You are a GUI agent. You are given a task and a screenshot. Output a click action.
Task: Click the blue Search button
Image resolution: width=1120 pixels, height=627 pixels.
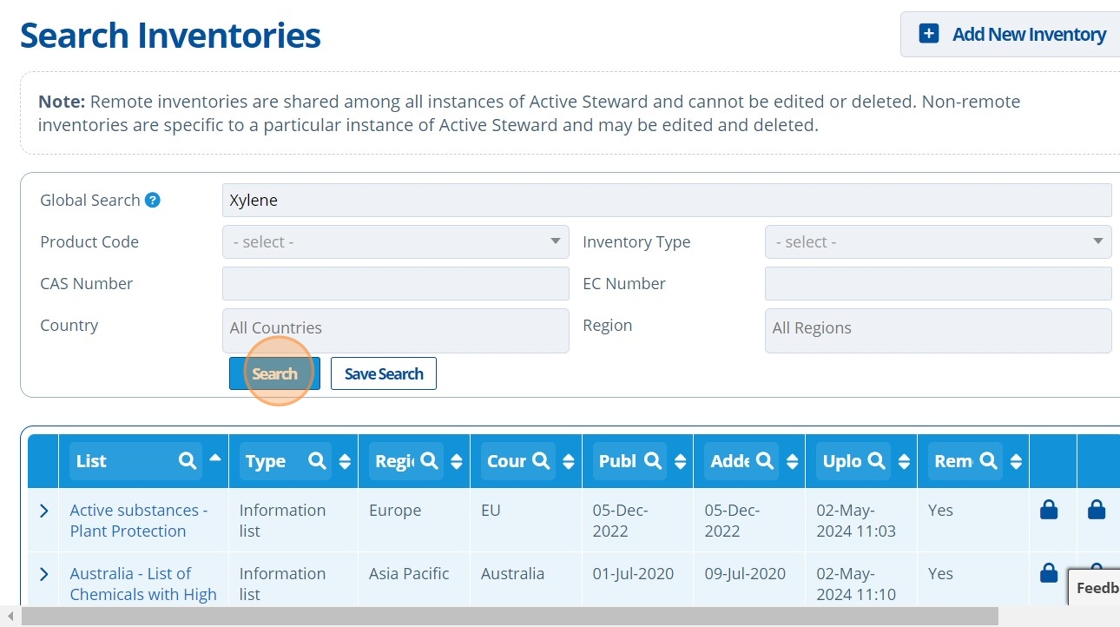274,374
